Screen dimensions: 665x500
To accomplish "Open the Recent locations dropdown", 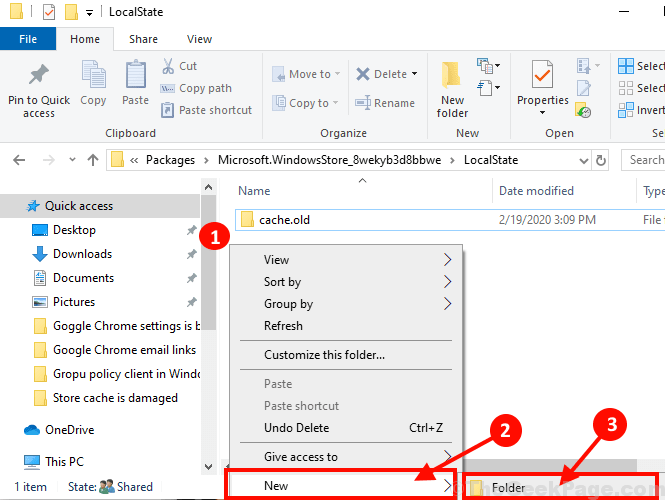I will click(72, 160).
